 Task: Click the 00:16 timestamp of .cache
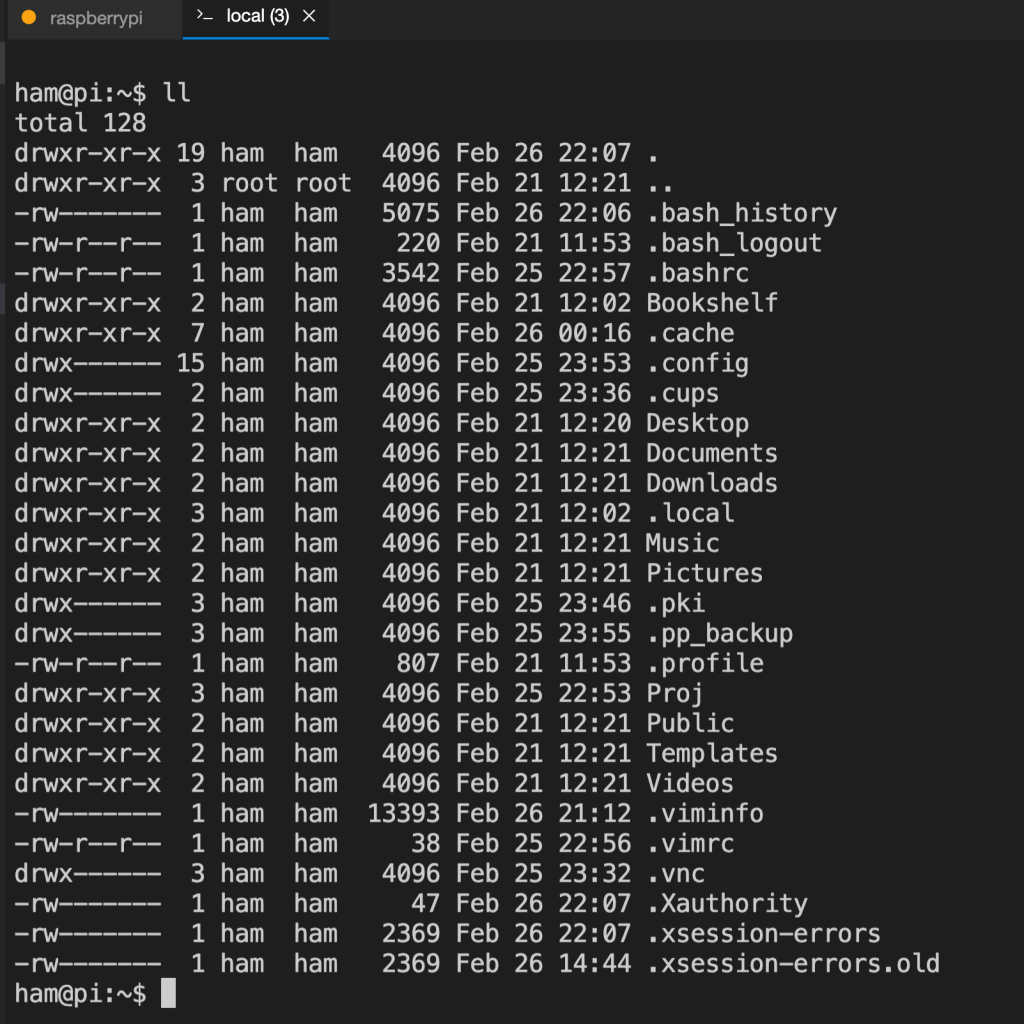[x=594, y=334]
